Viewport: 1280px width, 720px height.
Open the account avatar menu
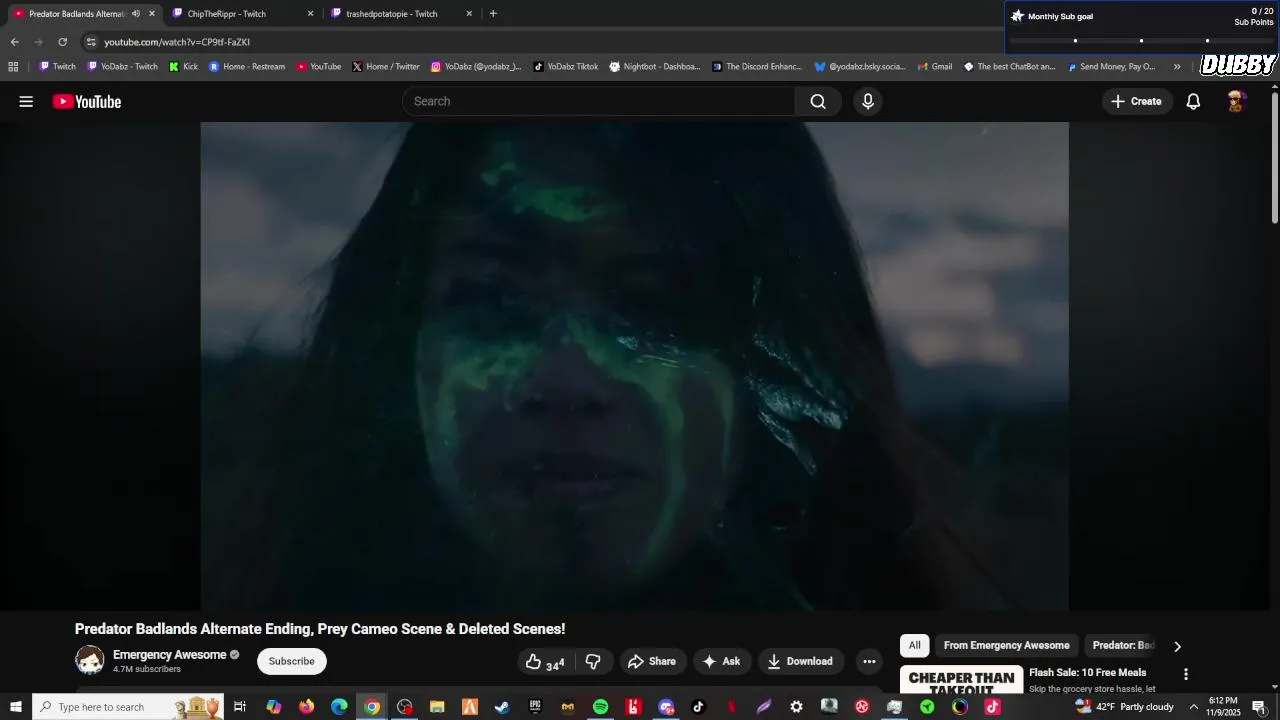coord(1236,101)
